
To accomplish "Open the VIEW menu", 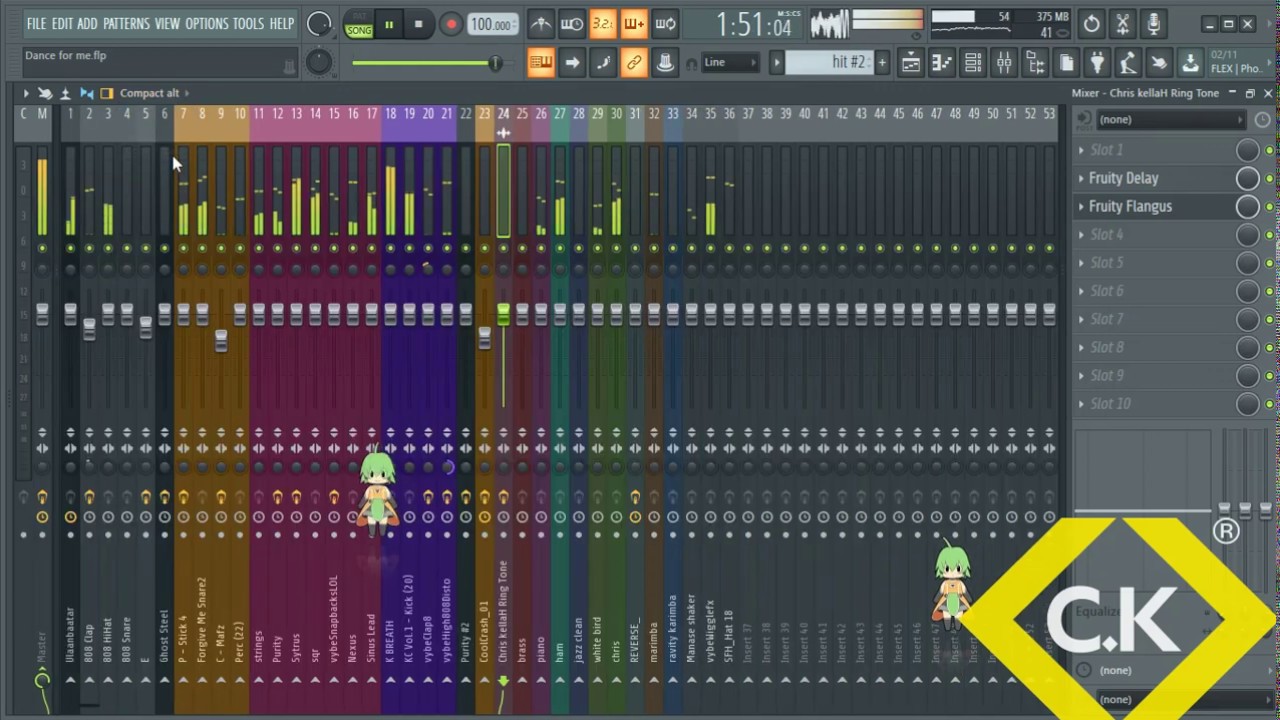I will [167, 23].
